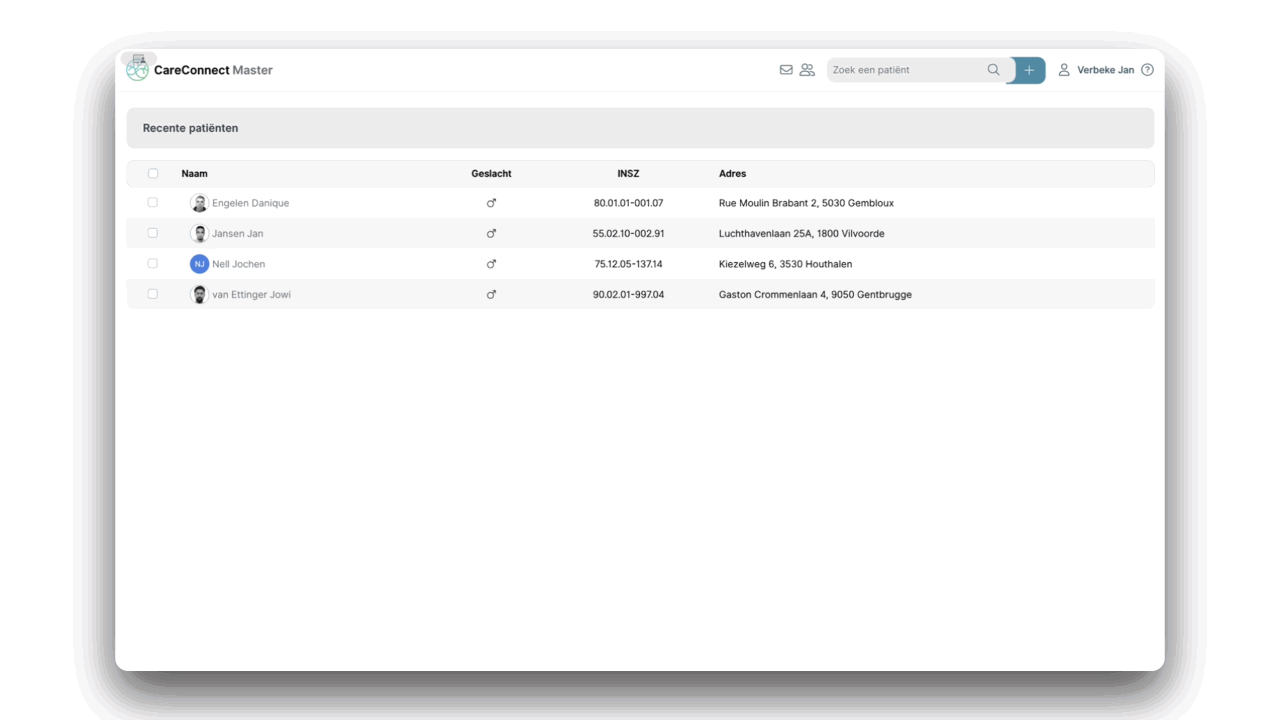Open the patient record of Jansen Jan
The width and height of the screenshot is (1280, 720).
pos(240,233)
